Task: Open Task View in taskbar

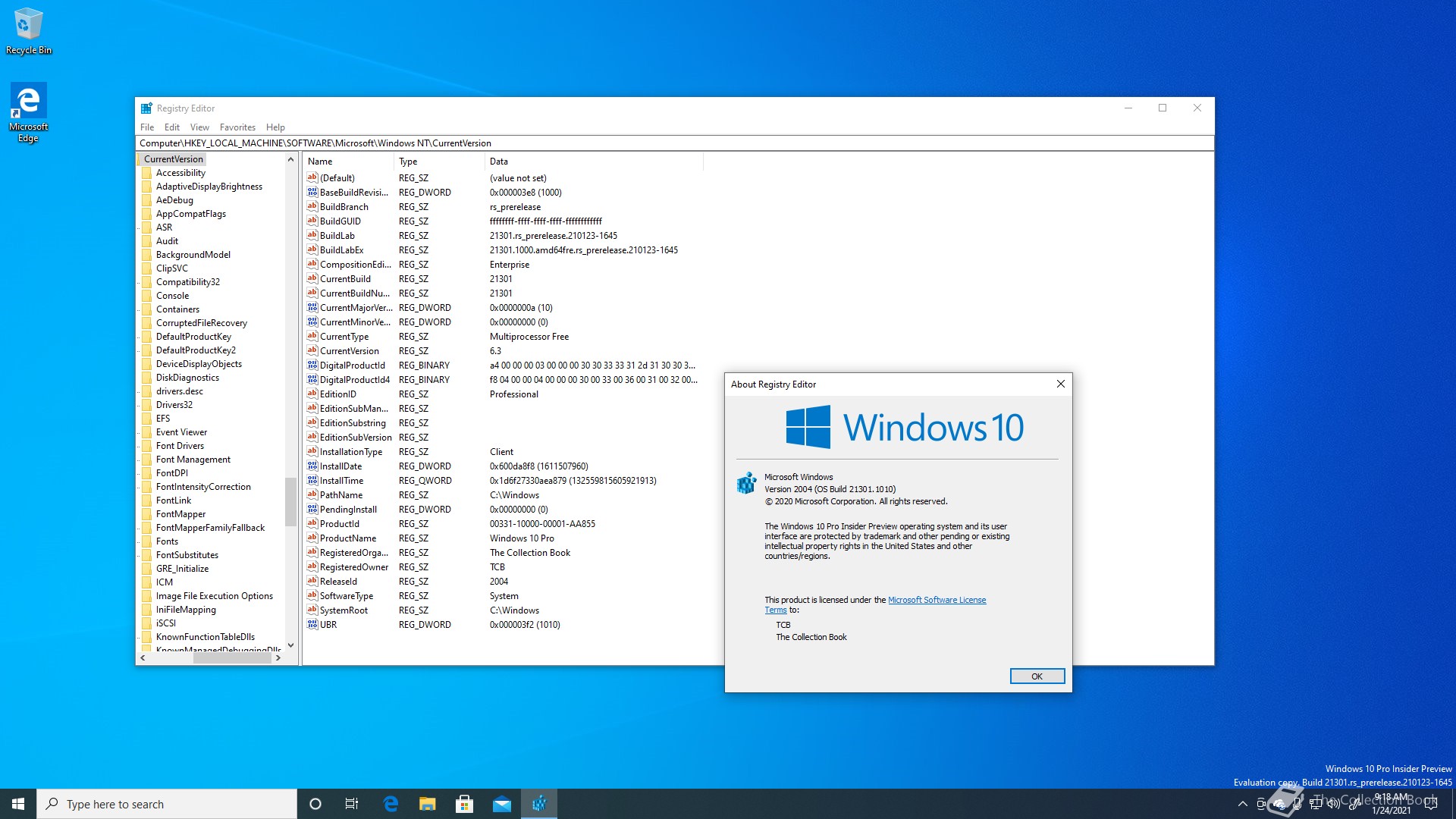Action: (352, 804)
